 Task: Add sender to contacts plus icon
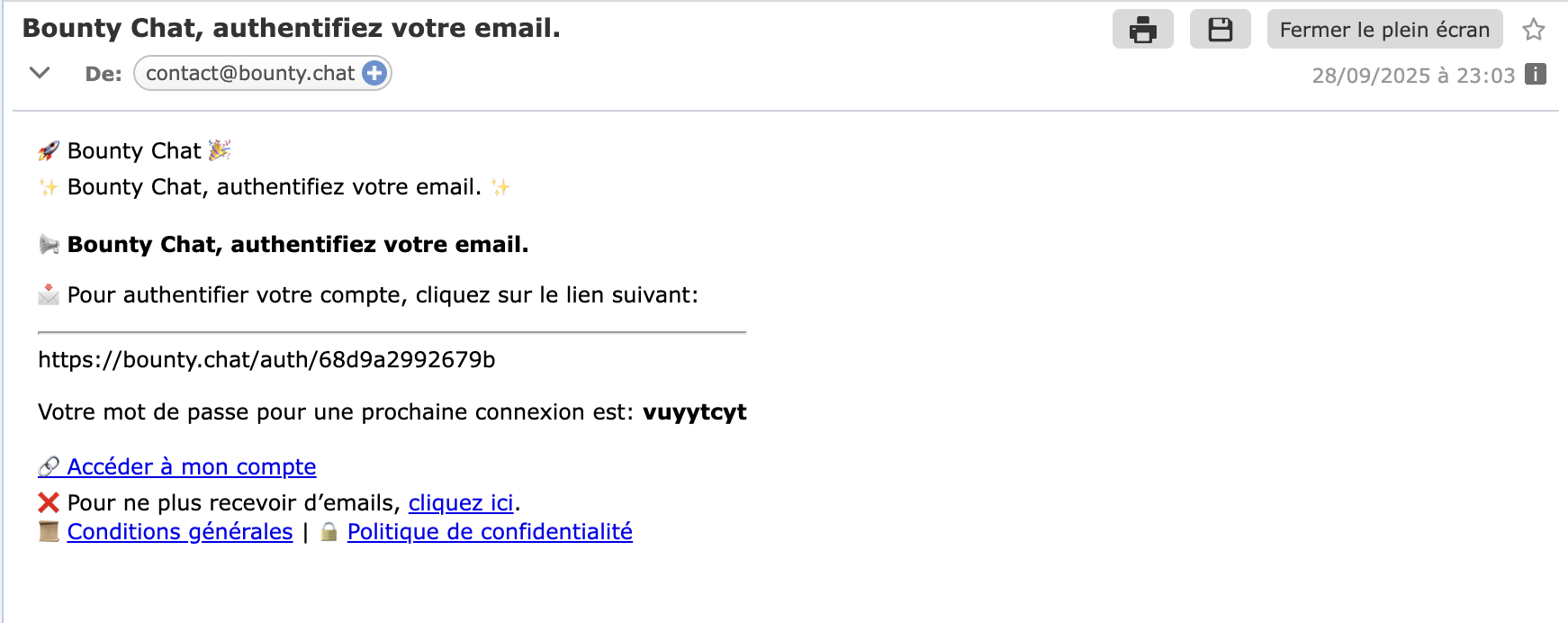pos(374,73)
